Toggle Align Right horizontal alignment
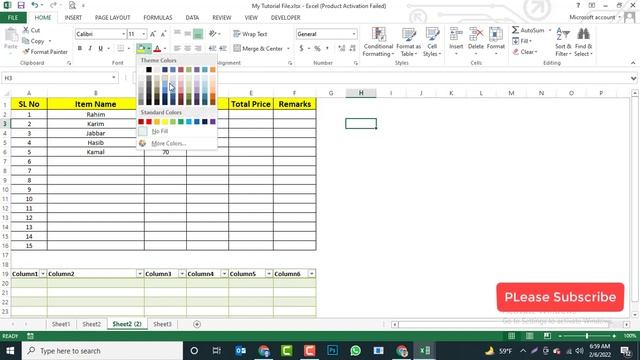Screen dimensions: 640x360 (198, 49)
